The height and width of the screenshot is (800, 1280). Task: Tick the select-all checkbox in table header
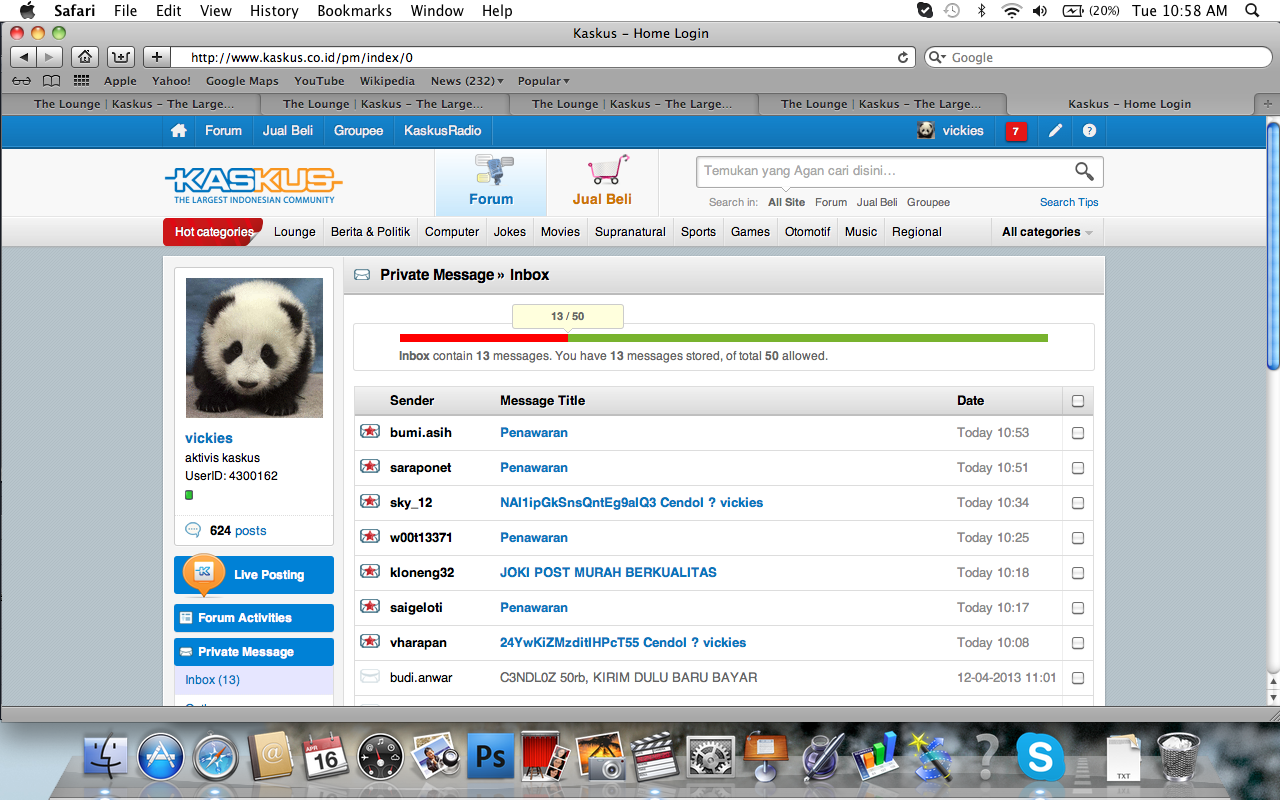tap(1077, 401)
